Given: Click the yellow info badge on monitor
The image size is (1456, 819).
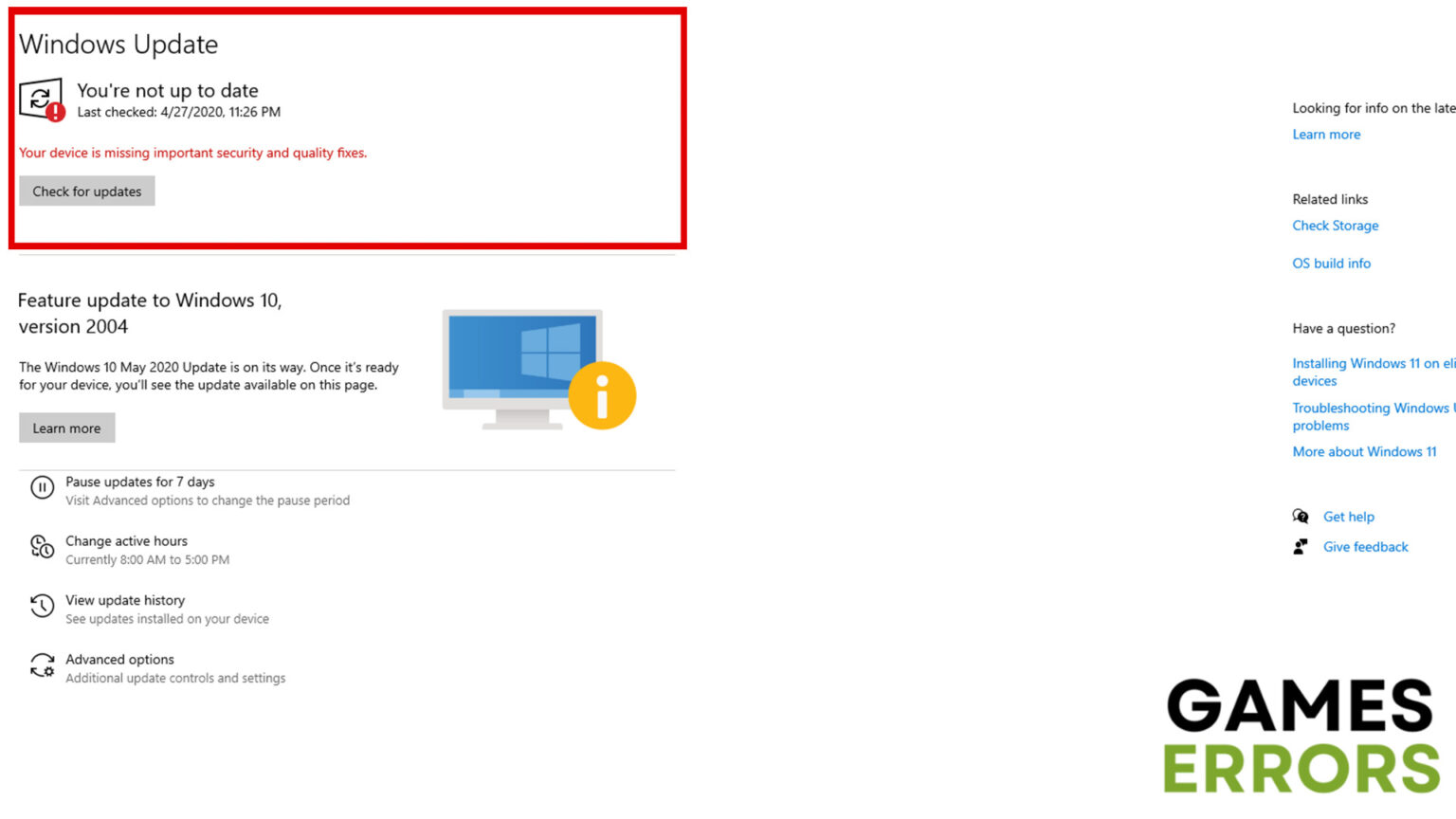Looking at the screenshot, I should pyautogui.click(x=602, y=395).
